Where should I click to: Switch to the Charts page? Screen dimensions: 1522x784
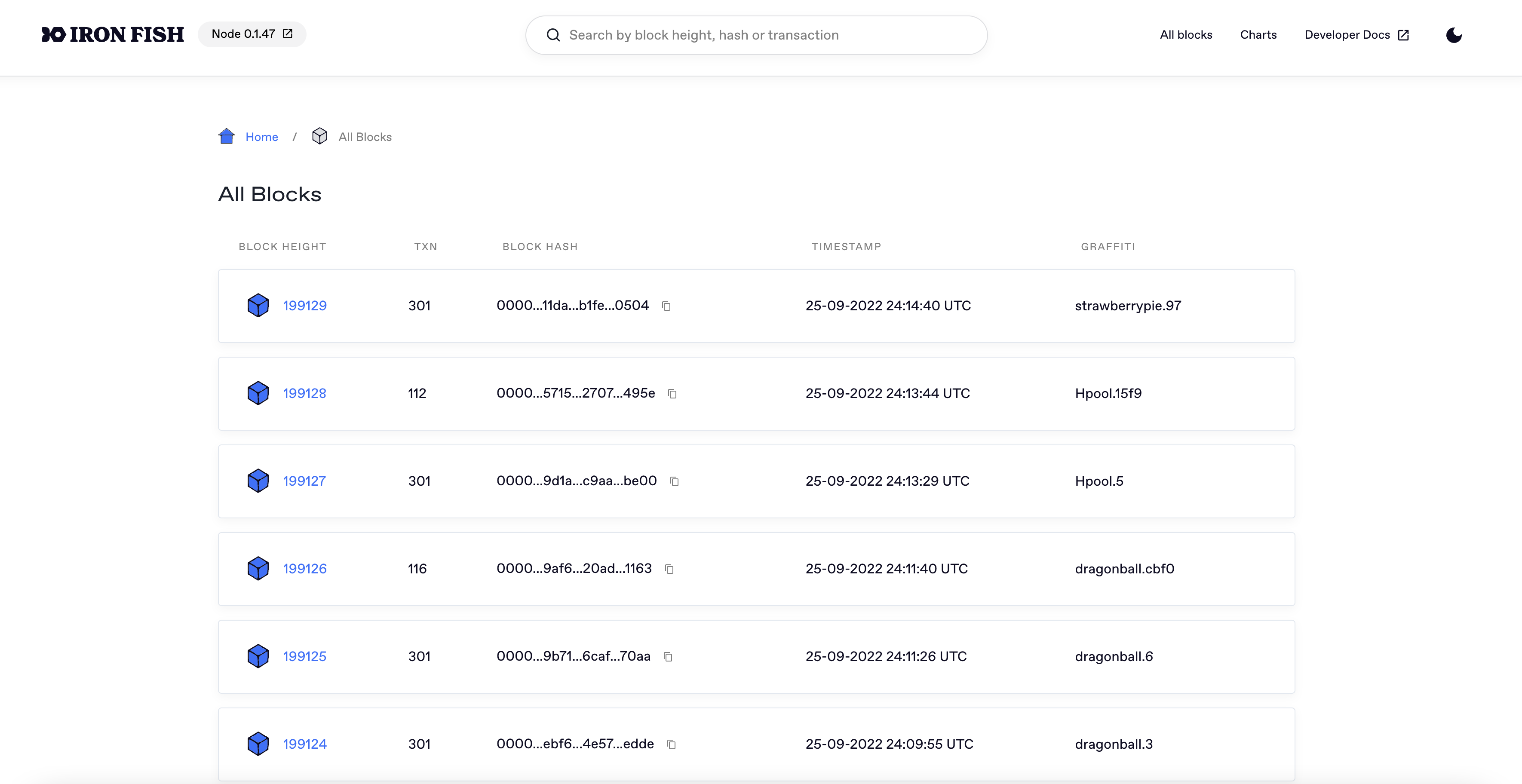point(1258,34)
